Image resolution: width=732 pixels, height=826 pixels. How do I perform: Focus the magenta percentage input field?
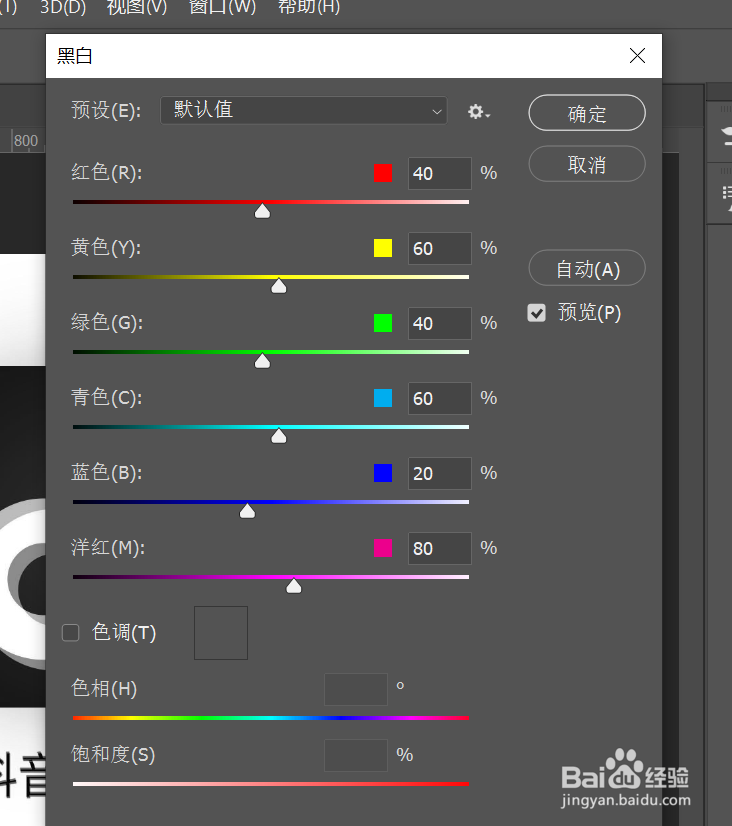[x=440, y=548]
